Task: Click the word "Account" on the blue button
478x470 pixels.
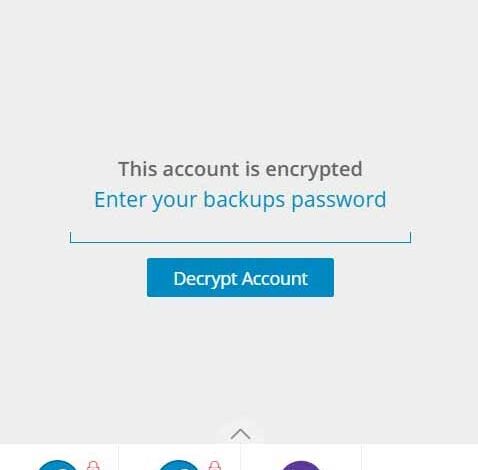Action: 274,278
